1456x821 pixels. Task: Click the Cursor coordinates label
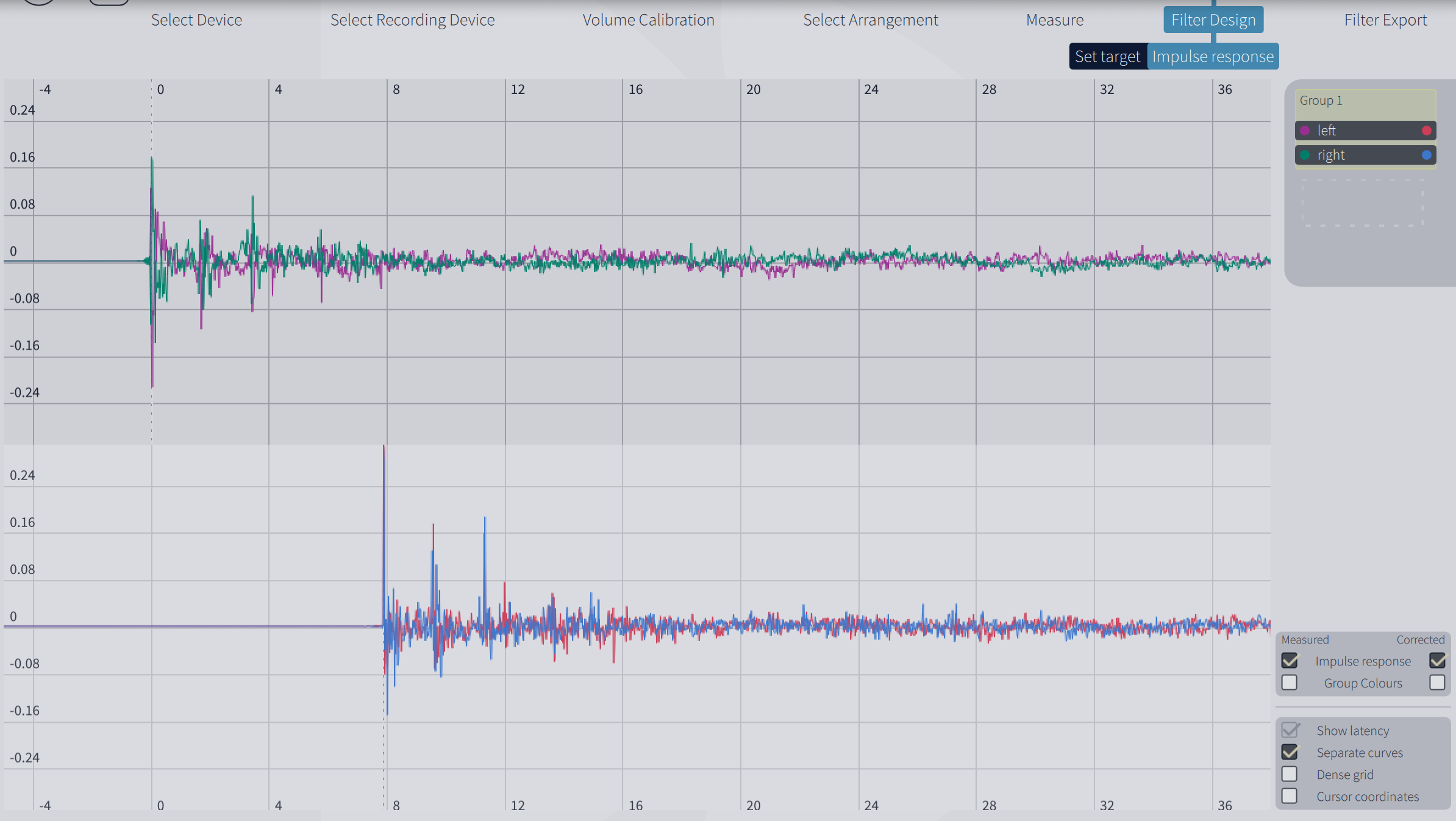(x=1368, y=797)
